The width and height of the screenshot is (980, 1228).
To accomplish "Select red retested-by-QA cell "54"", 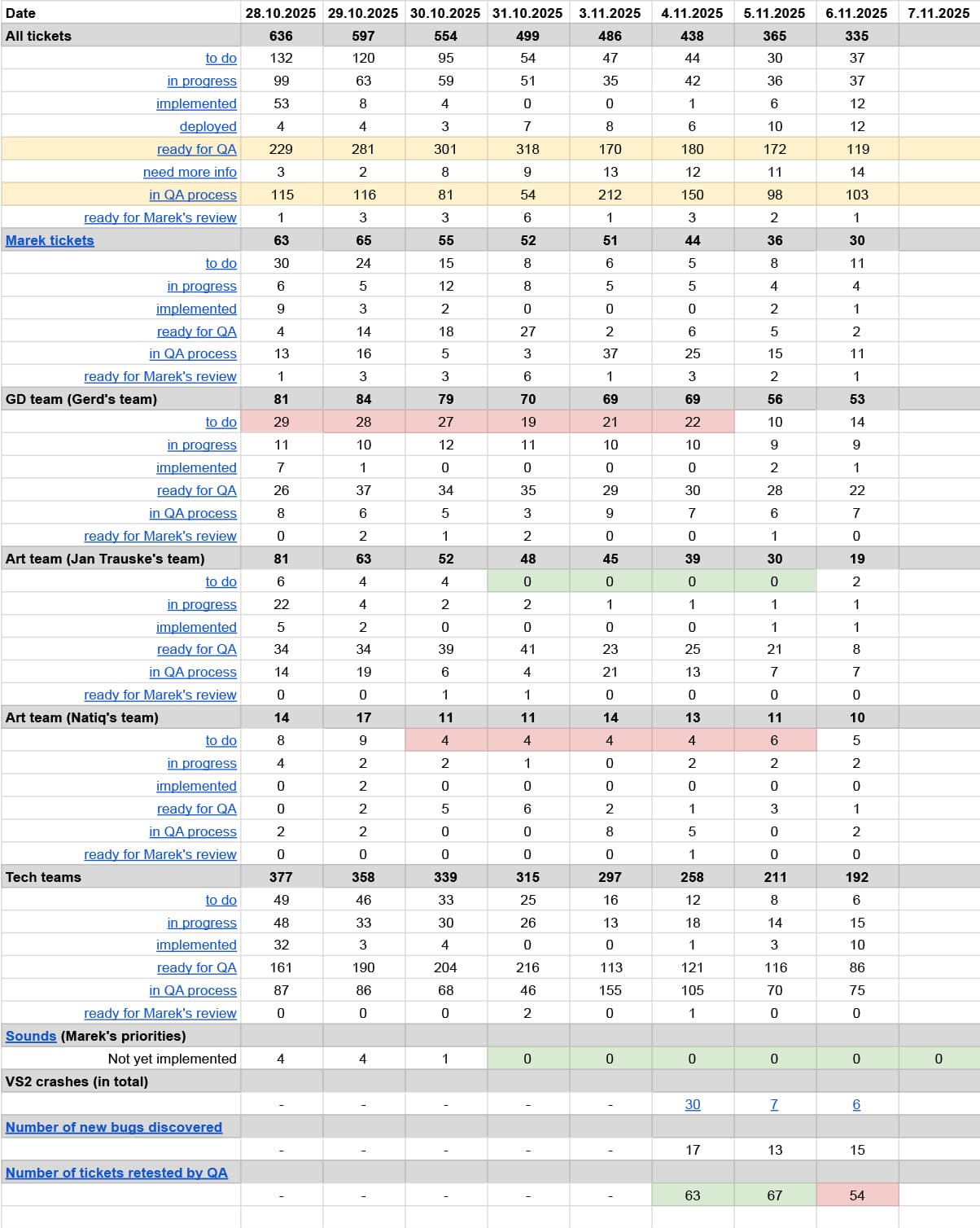I will (857, 1195).
